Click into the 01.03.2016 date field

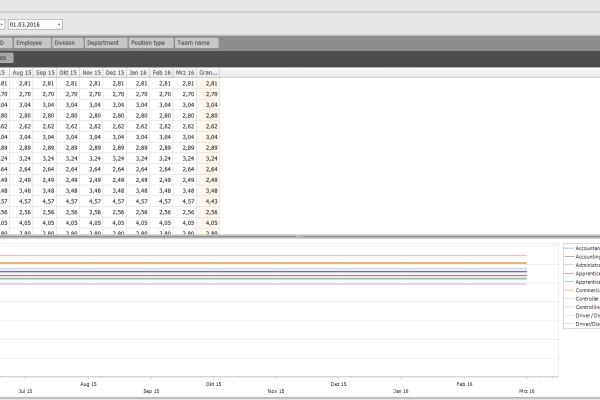[32, 24]
